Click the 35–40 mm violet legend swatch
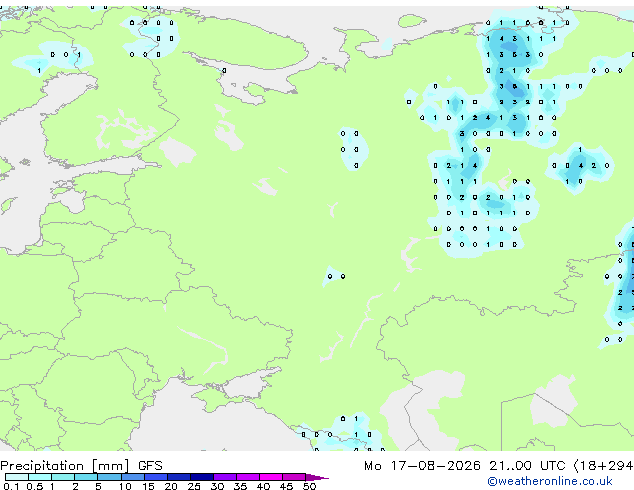Viewport: 634px width, 490px height. [x=247, y=477]
